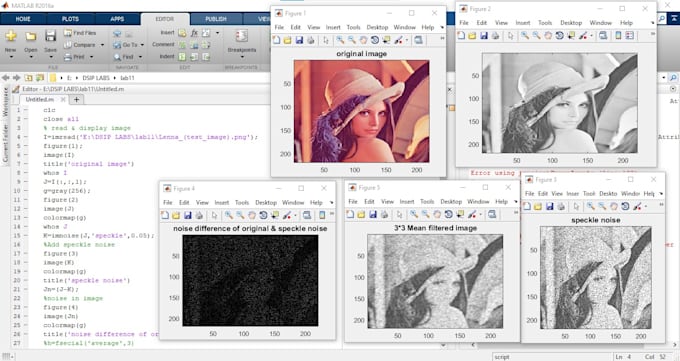Toggle the breakpoint dash on line 15
Image resolution: width=680 pixels, height=361 pixels.
(x=26, y=236)
